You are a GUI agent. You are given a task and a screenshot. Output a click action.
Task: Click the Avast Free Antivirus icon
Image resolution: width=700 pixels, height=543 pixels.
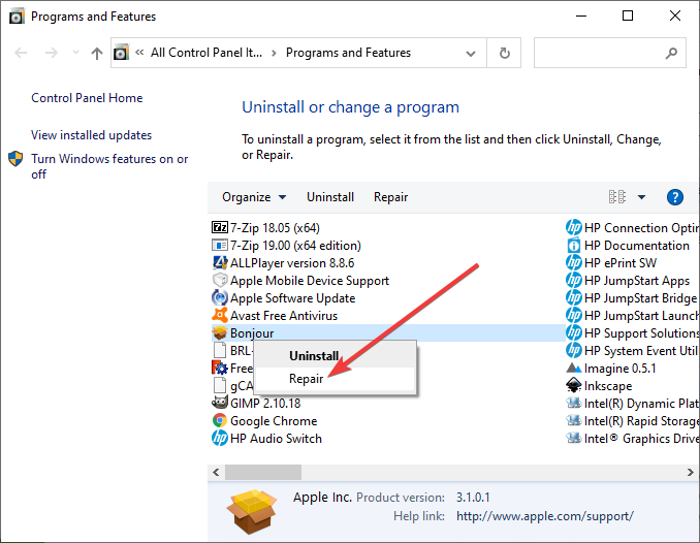[221, 316]
